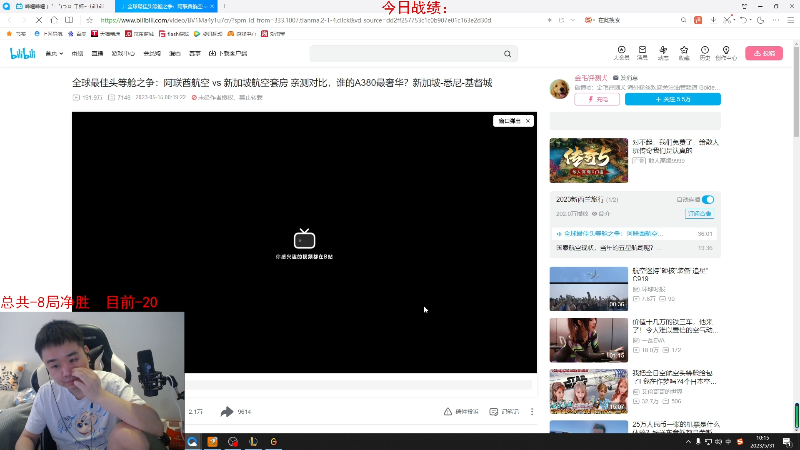Open a new browser tab
Viewport: 800px width, 450px height.
224,6
